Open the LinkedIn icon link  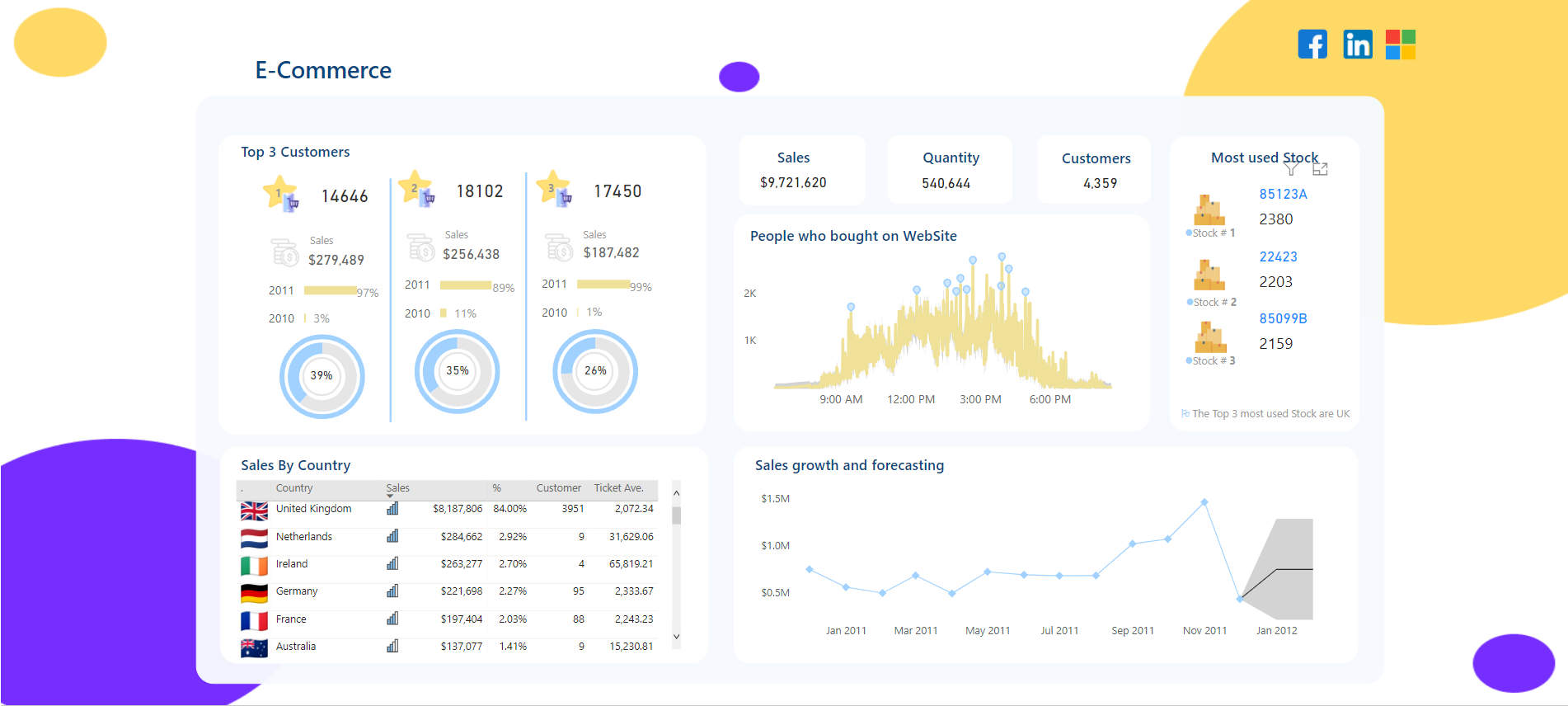coord(1358,44)
